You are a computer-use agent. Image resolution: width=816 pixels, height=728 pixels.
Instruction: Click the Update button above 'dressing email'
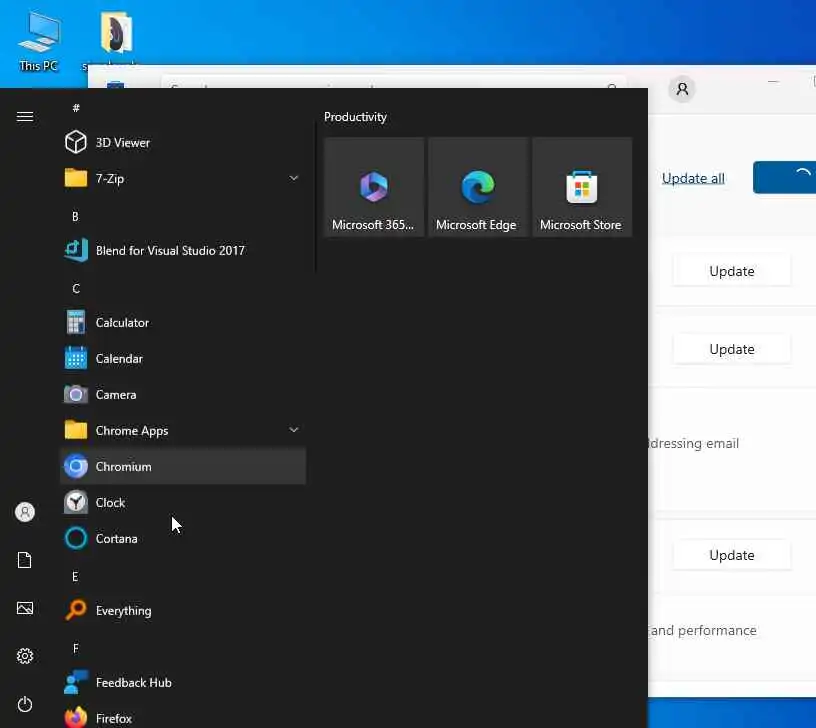(x=732, y=349)
